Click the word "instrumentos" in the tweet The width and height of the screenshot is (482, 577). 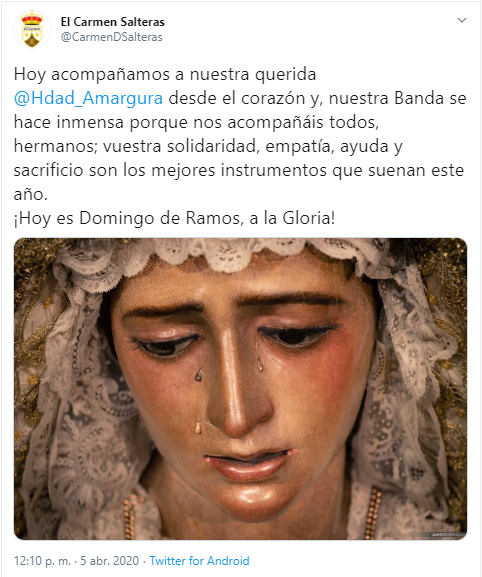[273, 170]
